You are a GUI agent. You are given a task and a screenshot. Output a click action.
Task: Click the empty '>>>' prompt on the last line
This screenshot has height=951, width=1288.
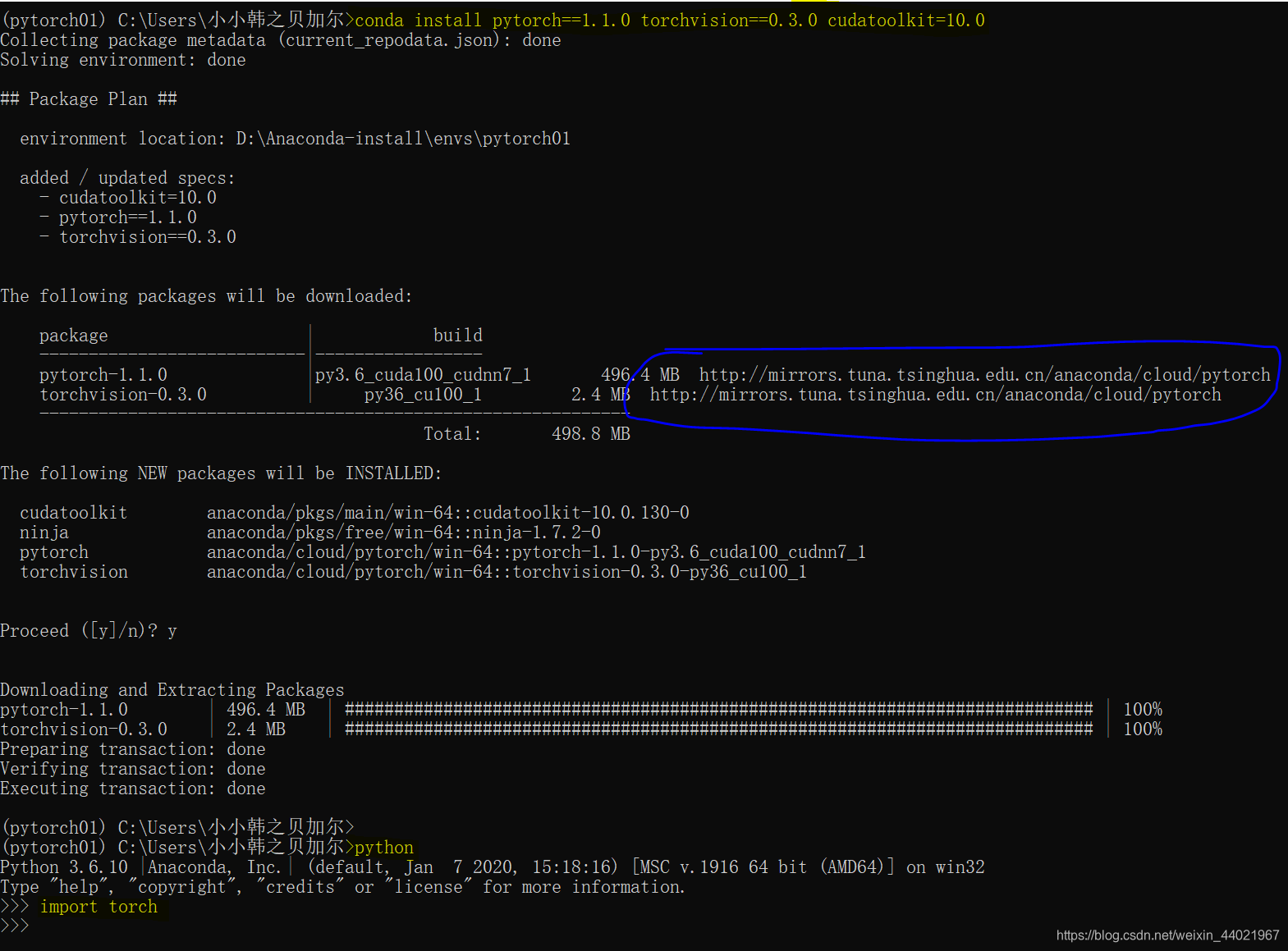15,926
